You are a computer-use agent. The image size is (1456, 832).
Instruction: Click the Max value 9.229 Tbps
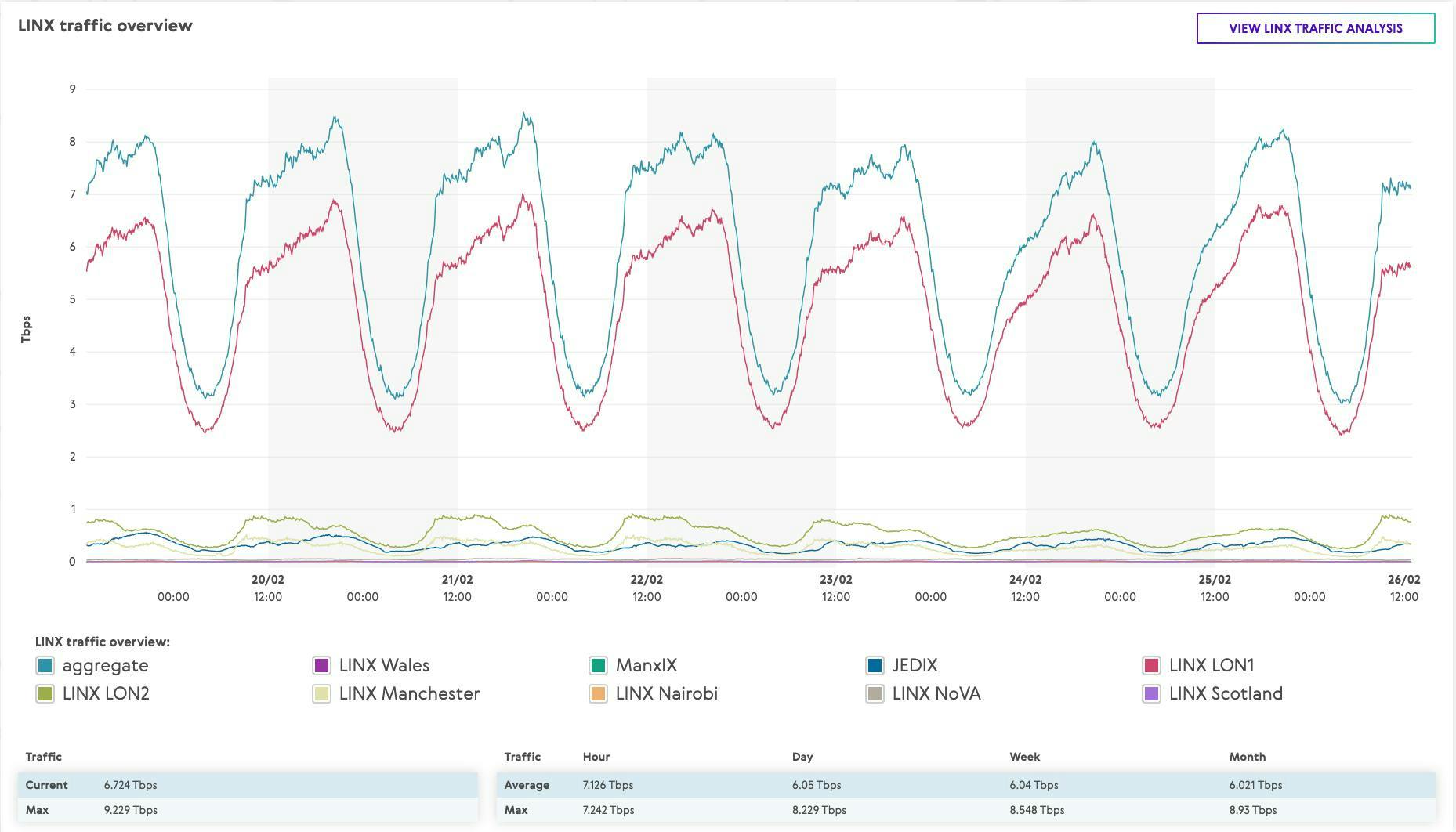pos(130,810)
